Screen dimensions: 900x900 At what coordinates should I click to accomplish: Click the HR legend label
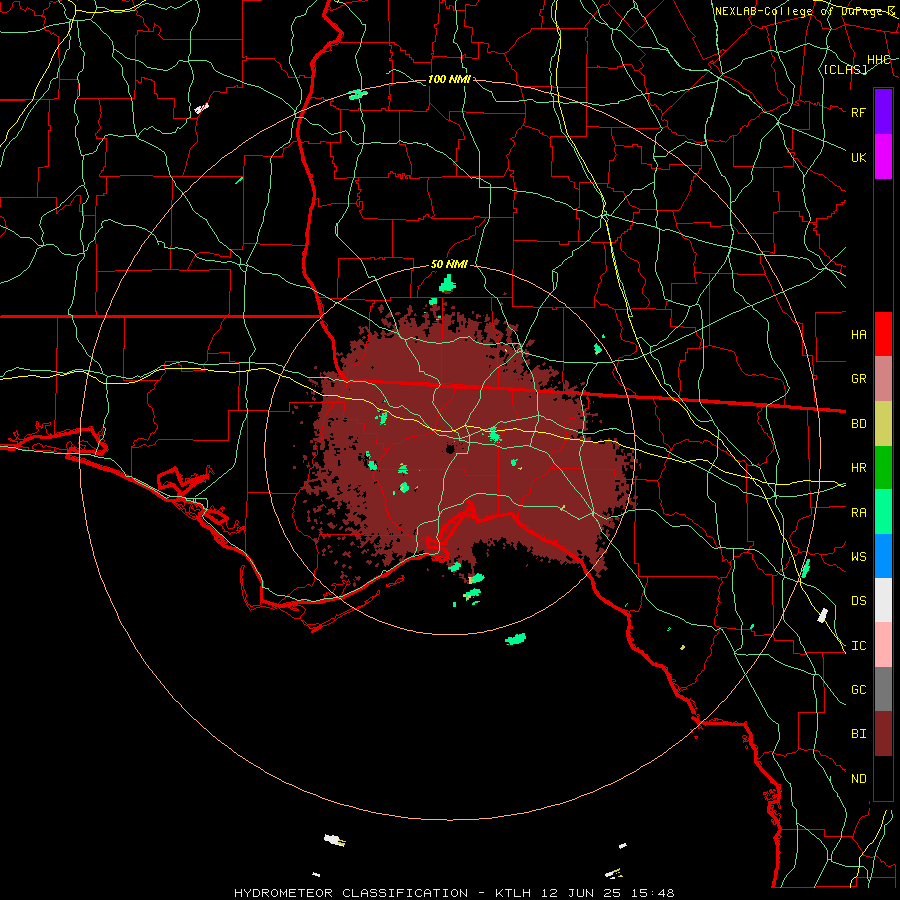pyautogui.click(x=858, y=468)
